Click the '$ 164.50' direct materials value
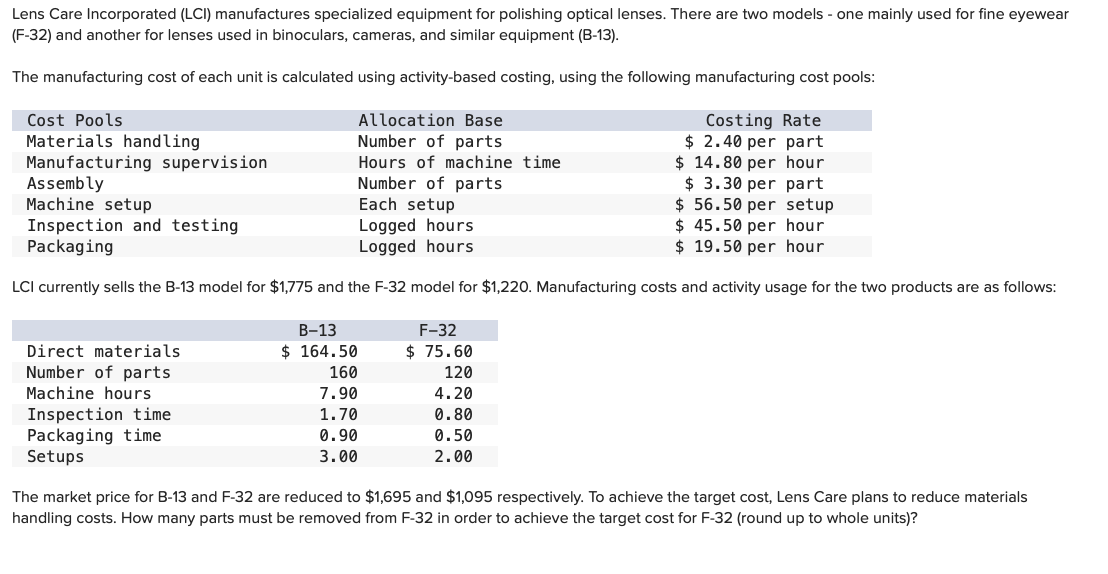The image size is (1108, 574). [319, 351]
